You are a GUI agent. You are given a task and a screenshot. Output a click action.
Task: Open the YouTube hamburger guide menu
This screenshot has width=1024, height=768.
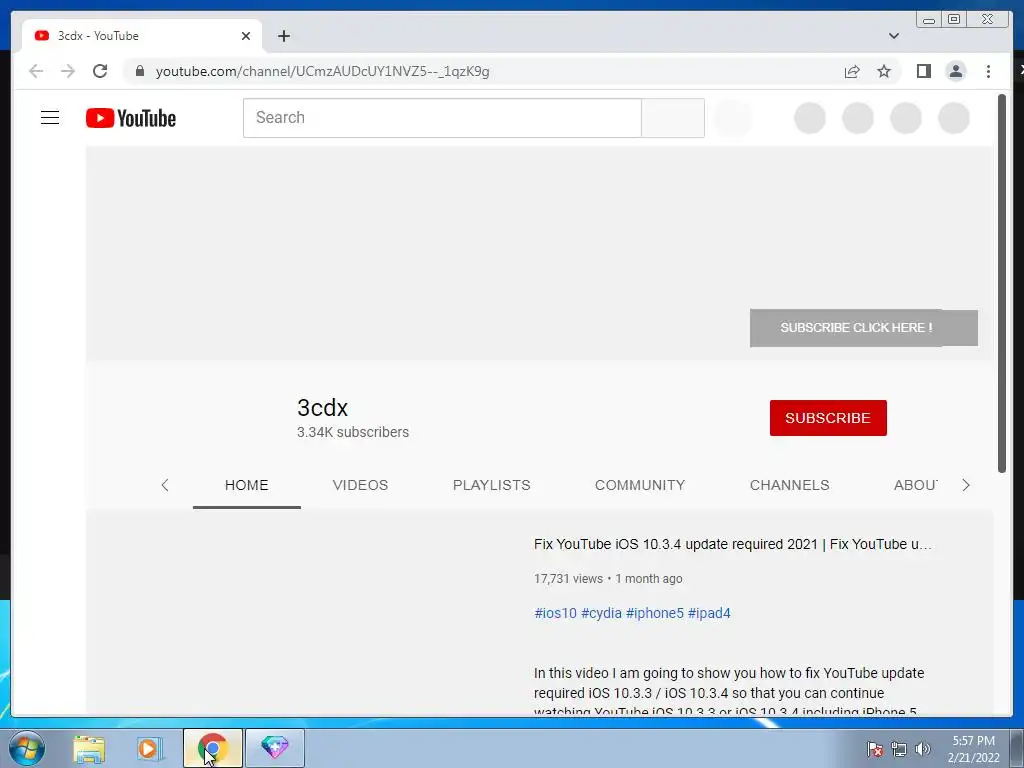[x=50, y=118]
